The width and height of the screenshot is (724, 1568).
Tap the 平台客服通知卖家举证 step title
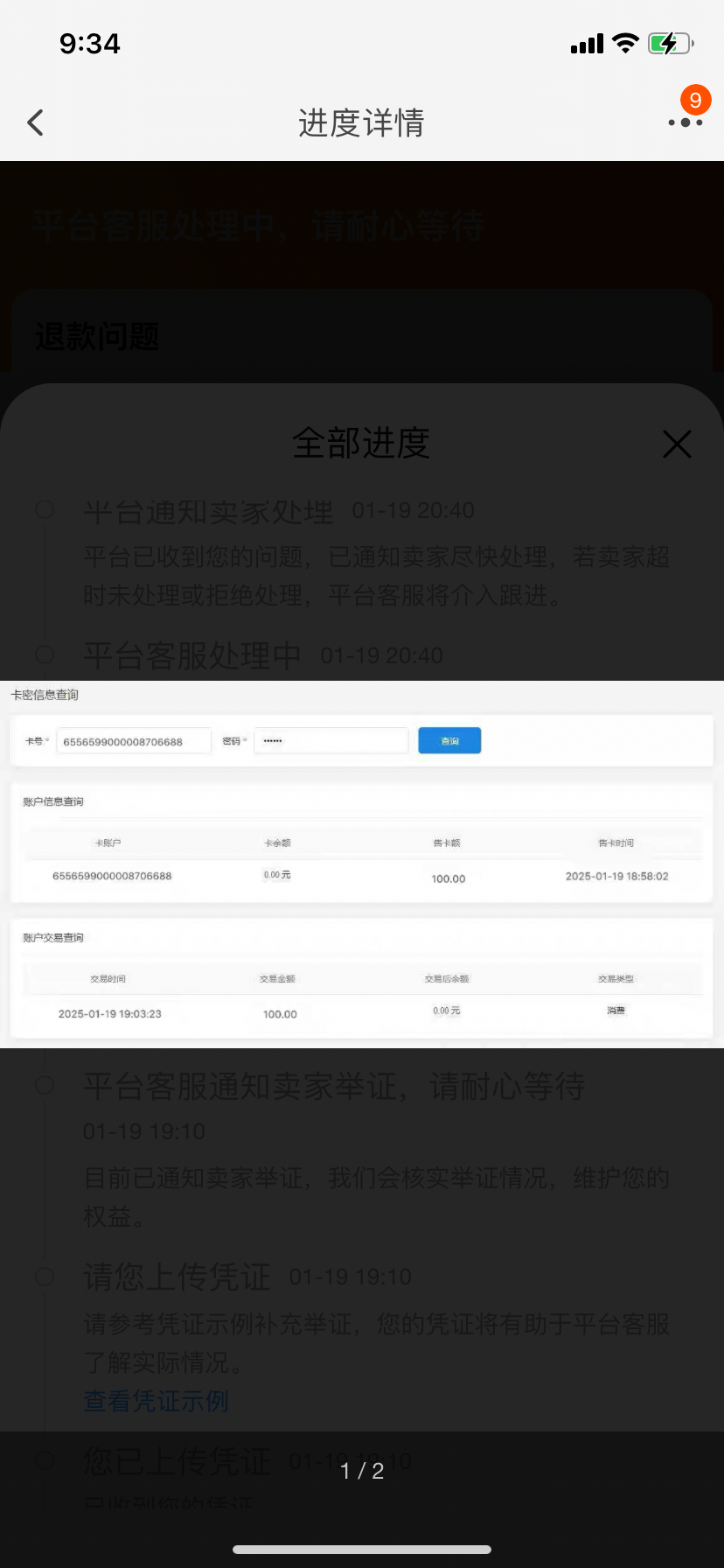pyautogui.click(x=334, y=1087)
